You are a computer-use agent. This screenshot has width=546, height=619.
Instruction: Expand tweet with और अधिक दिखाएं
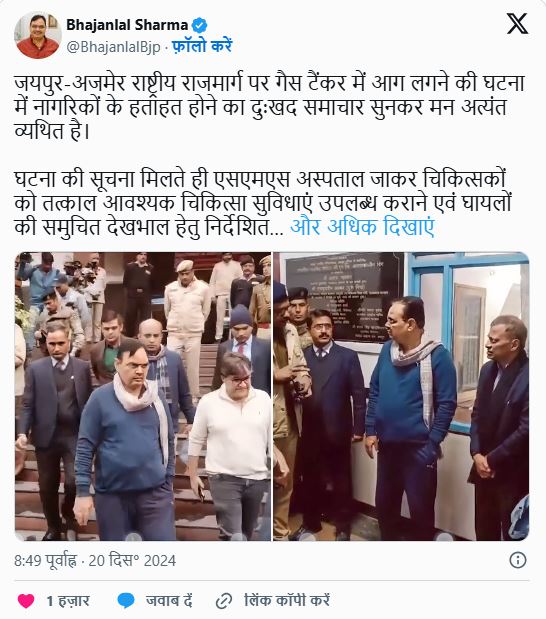[362, 227]
